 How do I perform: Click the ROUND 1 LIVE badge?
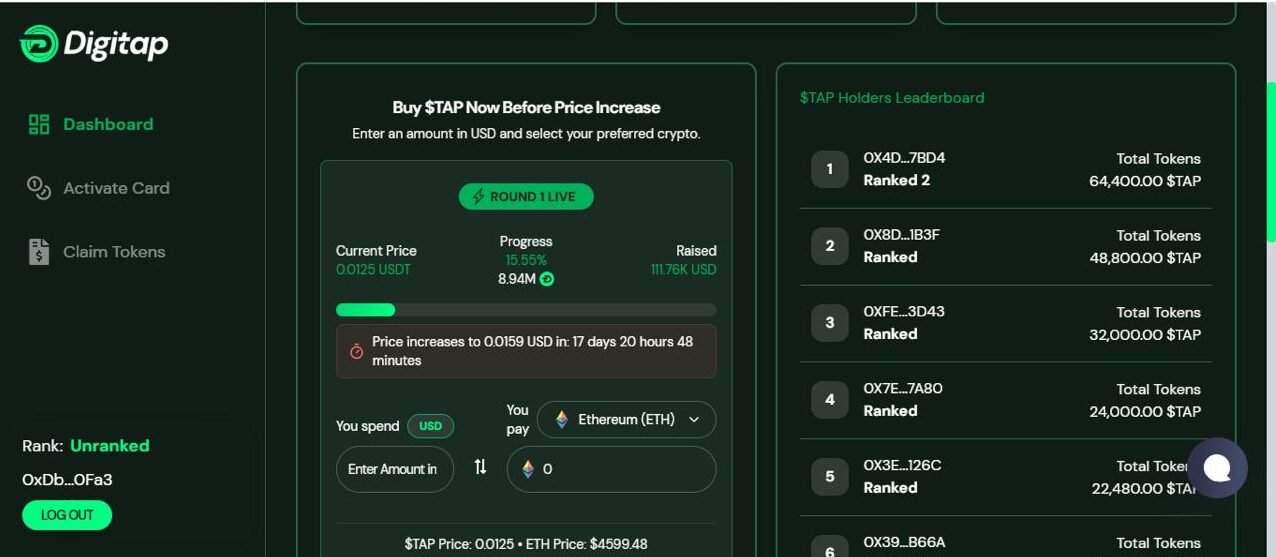point(526,197)
